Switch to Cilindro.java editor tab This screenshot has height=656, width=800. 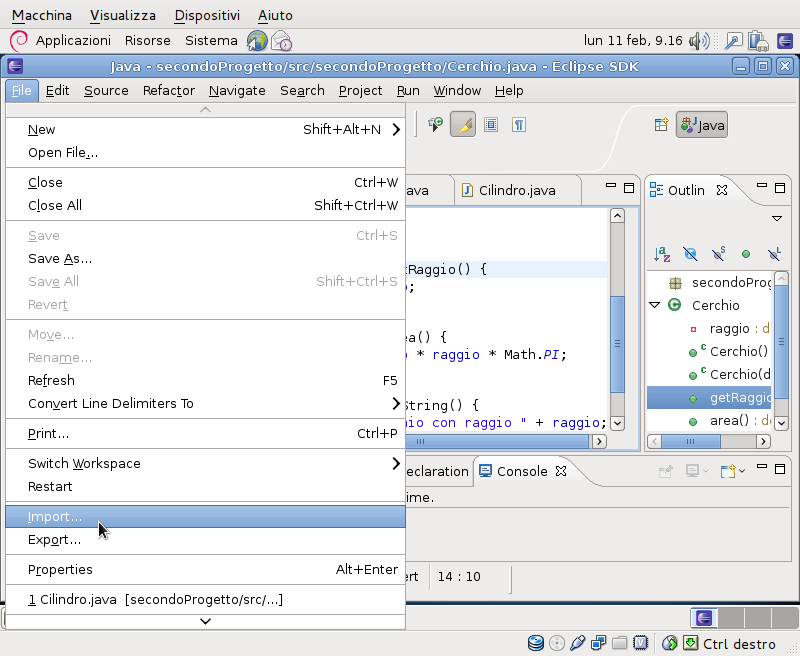point(516,190)
